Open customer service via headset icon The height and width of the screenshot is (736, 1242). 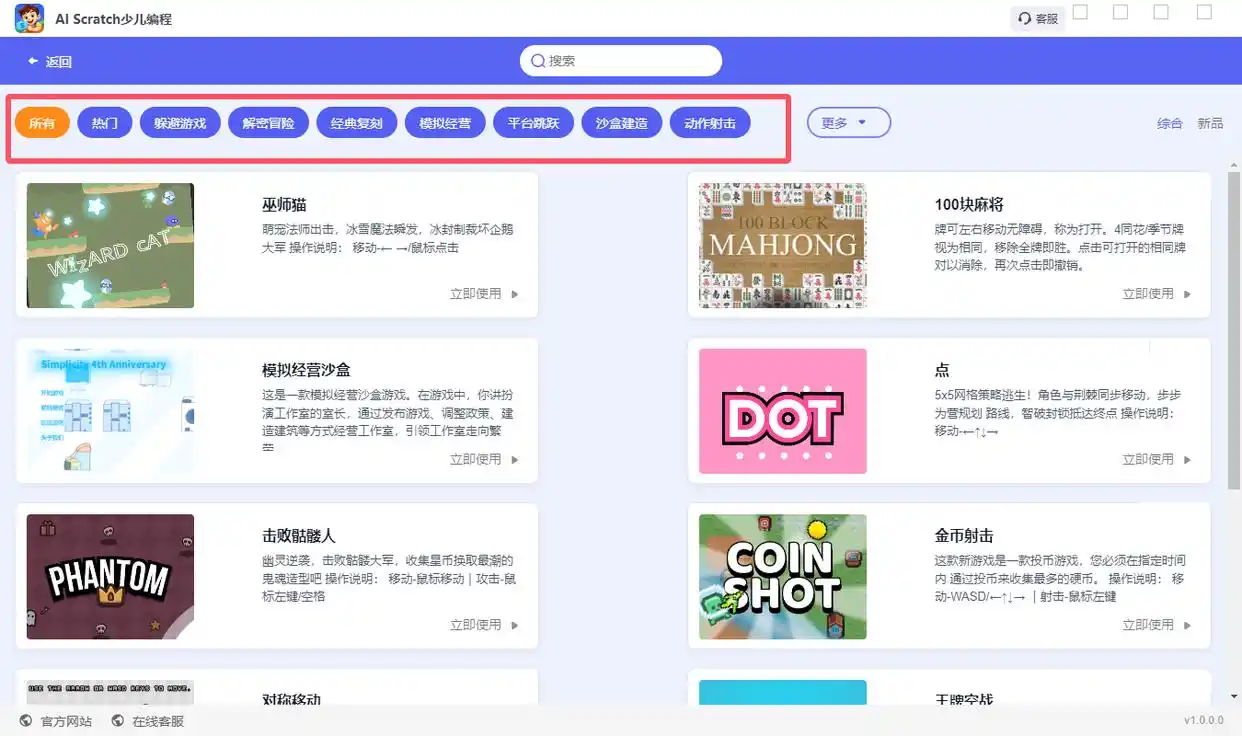[x=1024, y=19]
